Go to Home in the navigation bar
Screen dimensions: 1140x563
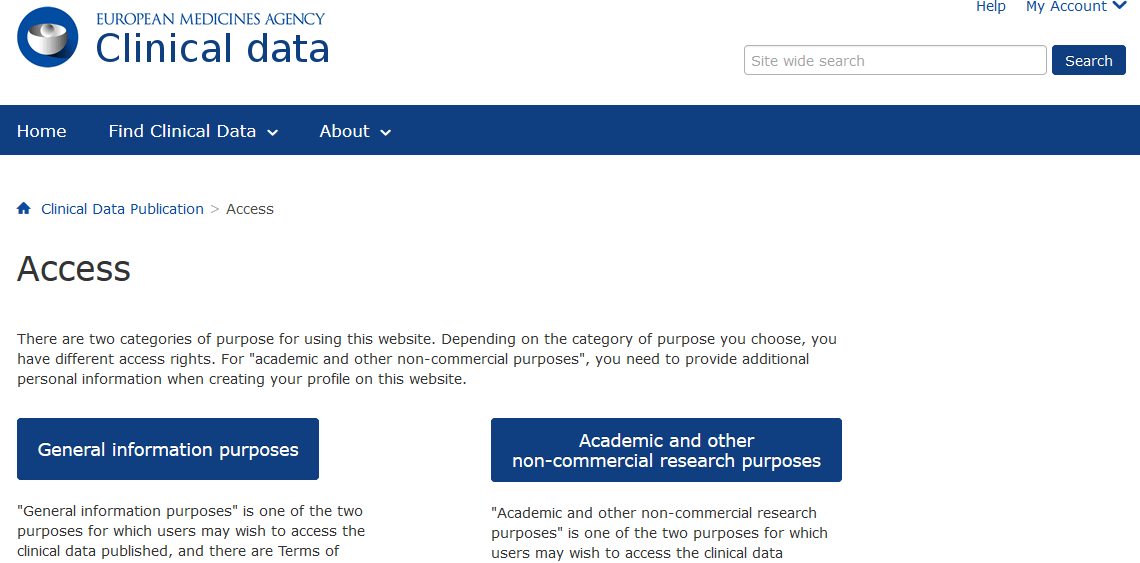41,131
